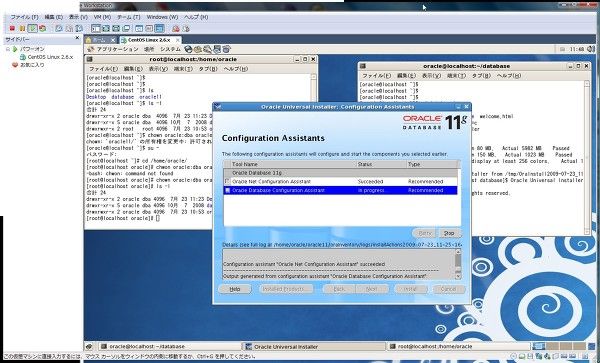This screenshot has height=363, width=600.
Task: Open the Windows(W) menu
Action: [162, 17]
